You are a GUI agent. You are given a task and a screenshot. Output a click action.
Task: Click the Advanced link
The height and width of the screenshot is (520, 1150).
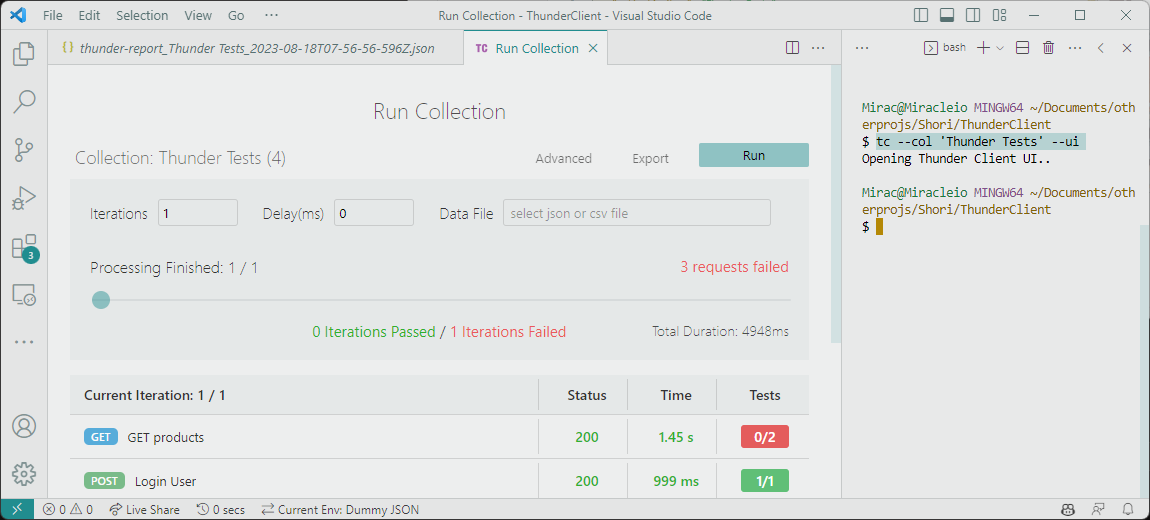[x=563, y=158]
